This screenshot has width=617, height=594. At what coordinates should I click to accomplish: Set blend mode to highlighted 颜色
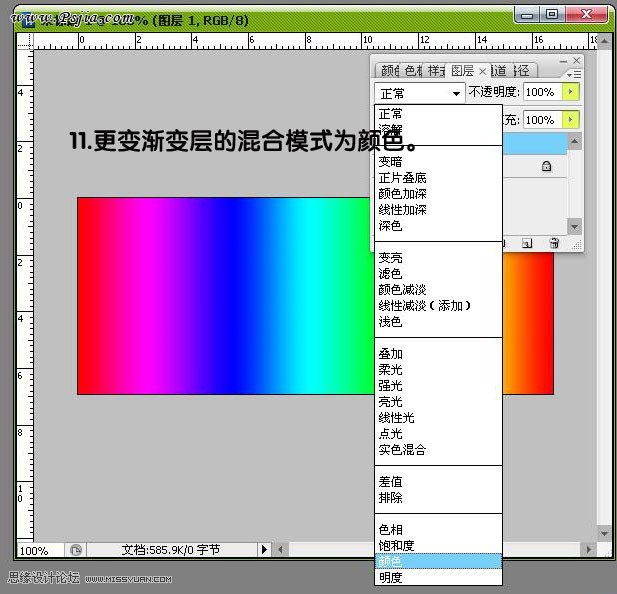[438, 561]
